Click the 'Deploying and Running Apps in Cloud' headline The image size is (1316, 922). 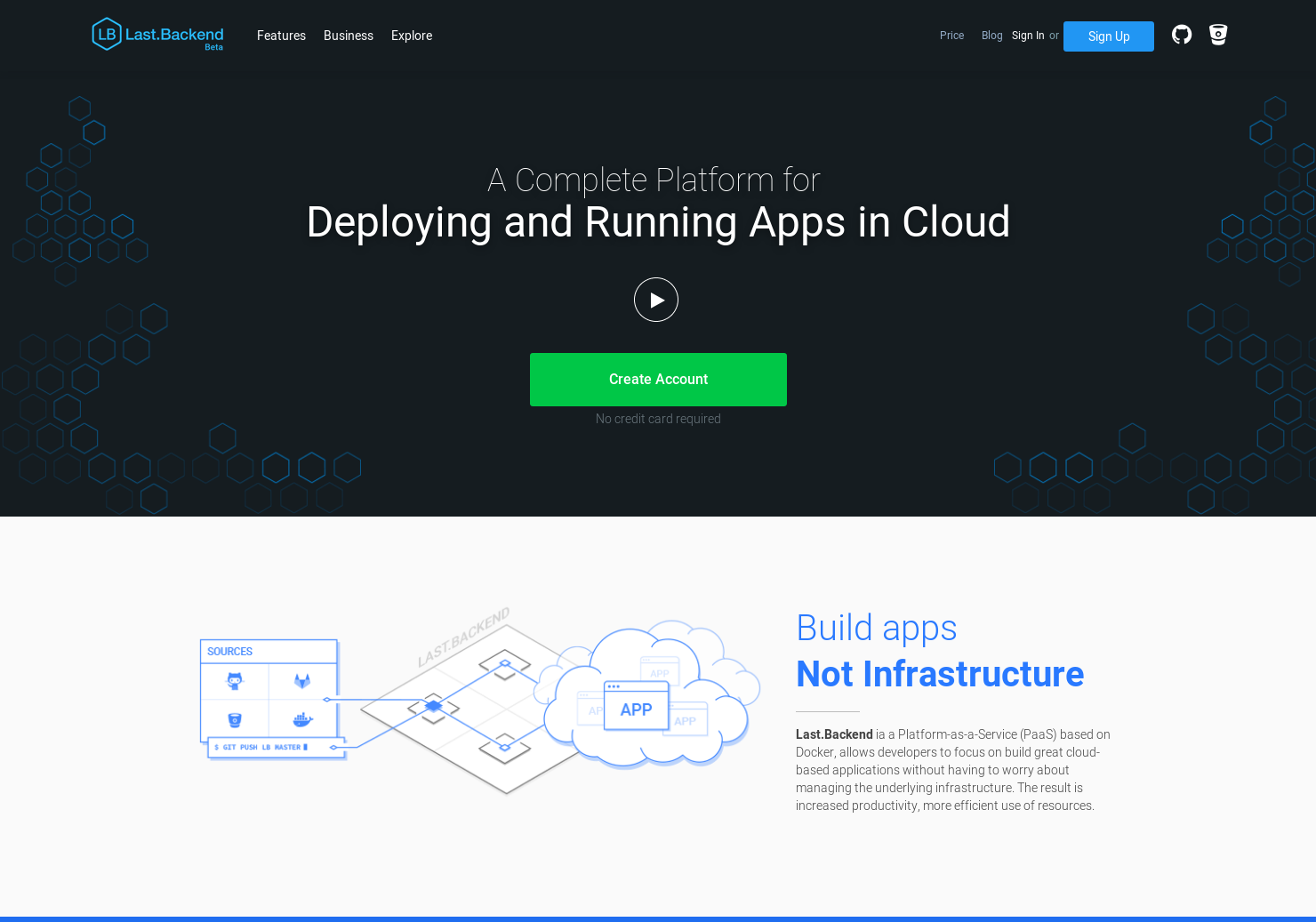click(x=658, y=222)
